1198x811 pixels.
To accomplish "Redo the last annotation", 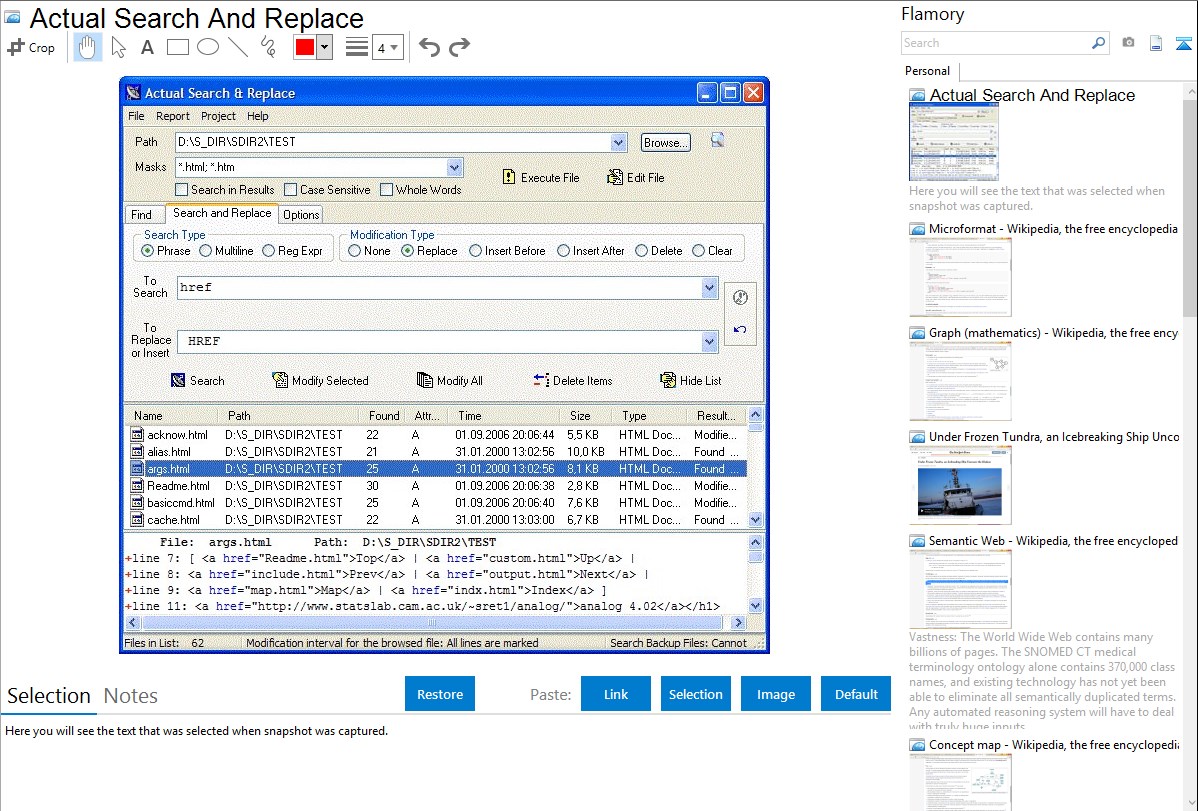I will click(x=459, y=47).
